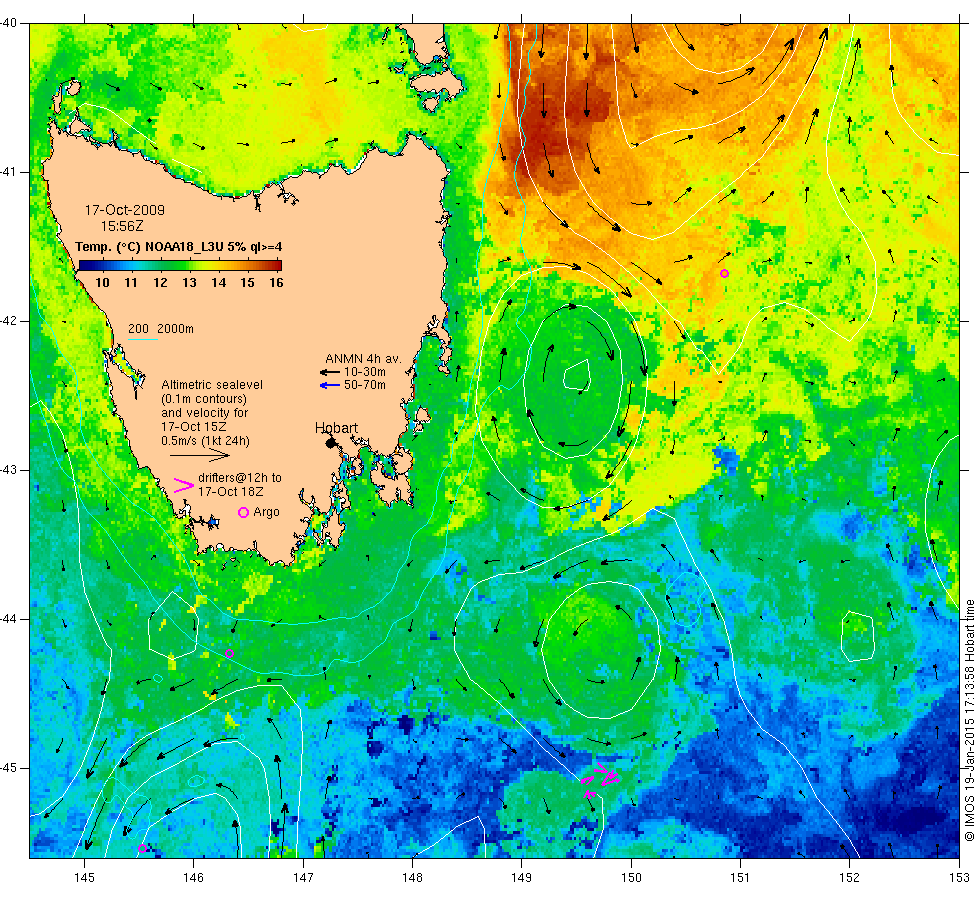980x900 pixels.
Task: Click the magenta drifter arrowhead legend symbol
Action: coord(183,485)
